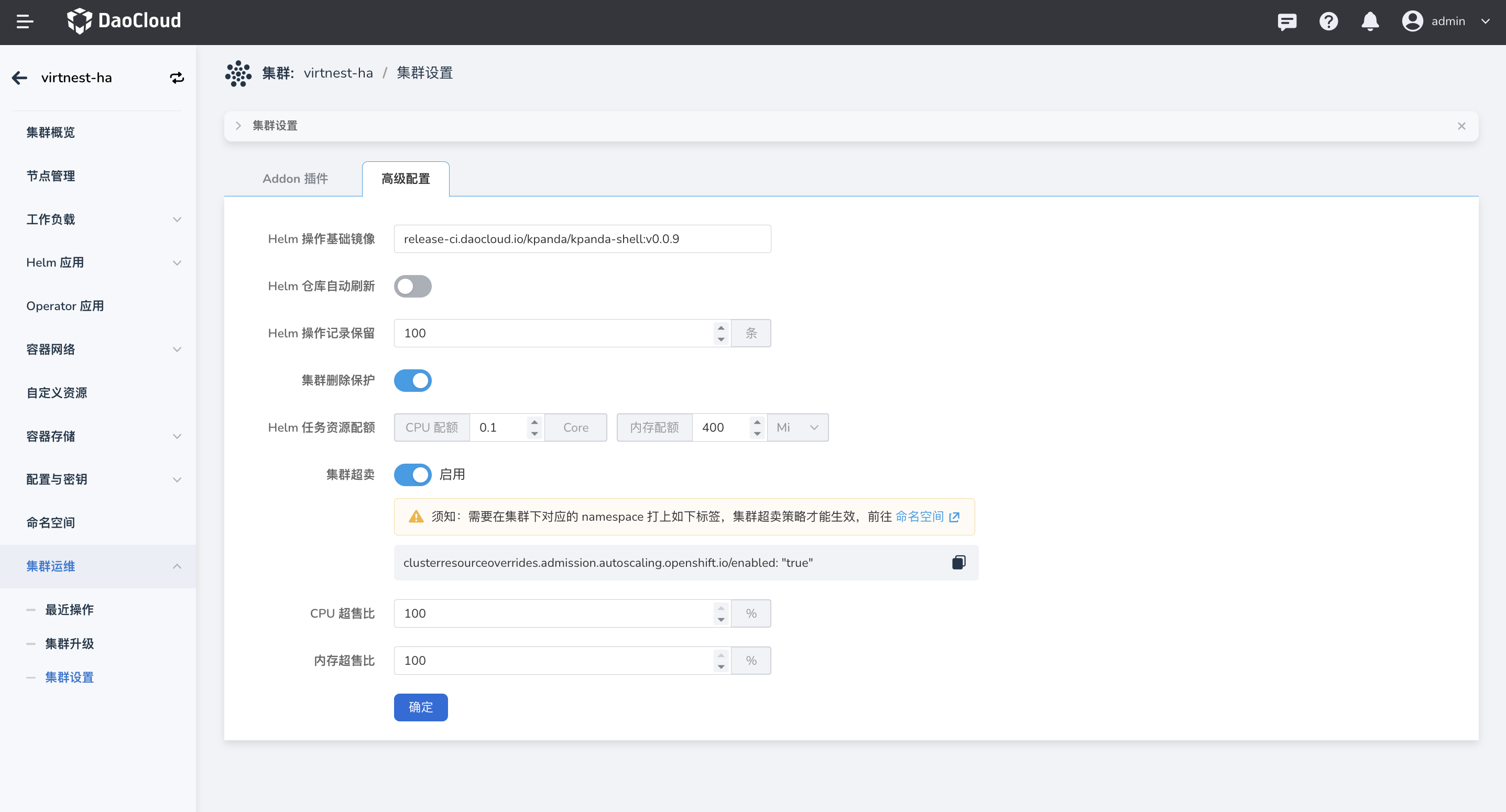Click the back arrow beside virtnest-ha

(20, 78)
